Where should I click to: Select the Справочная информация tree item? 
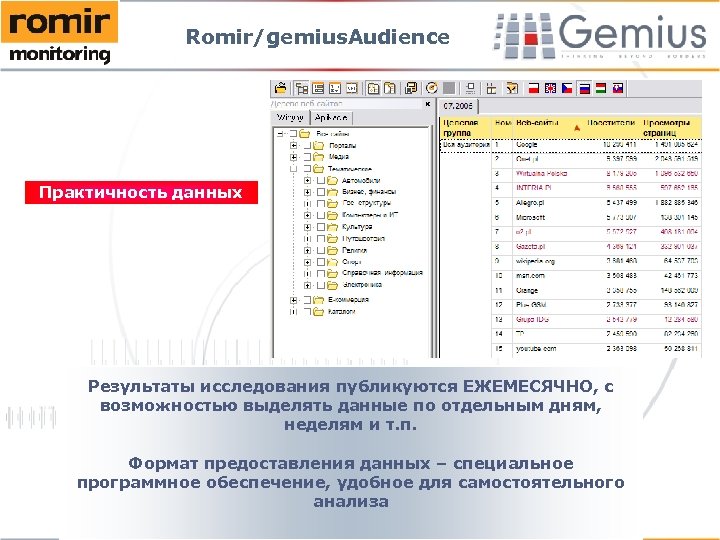[x=382, y=273]
